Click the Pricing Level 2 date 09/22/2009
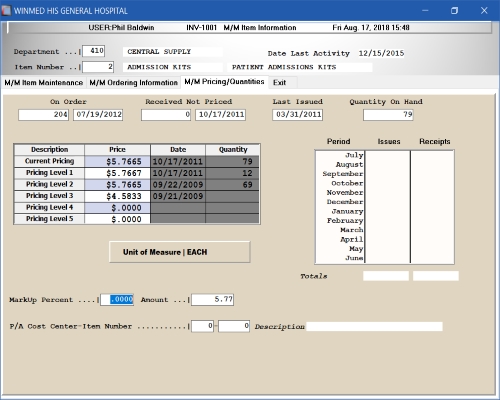This screenshot has width=500, height=400. 178,185
